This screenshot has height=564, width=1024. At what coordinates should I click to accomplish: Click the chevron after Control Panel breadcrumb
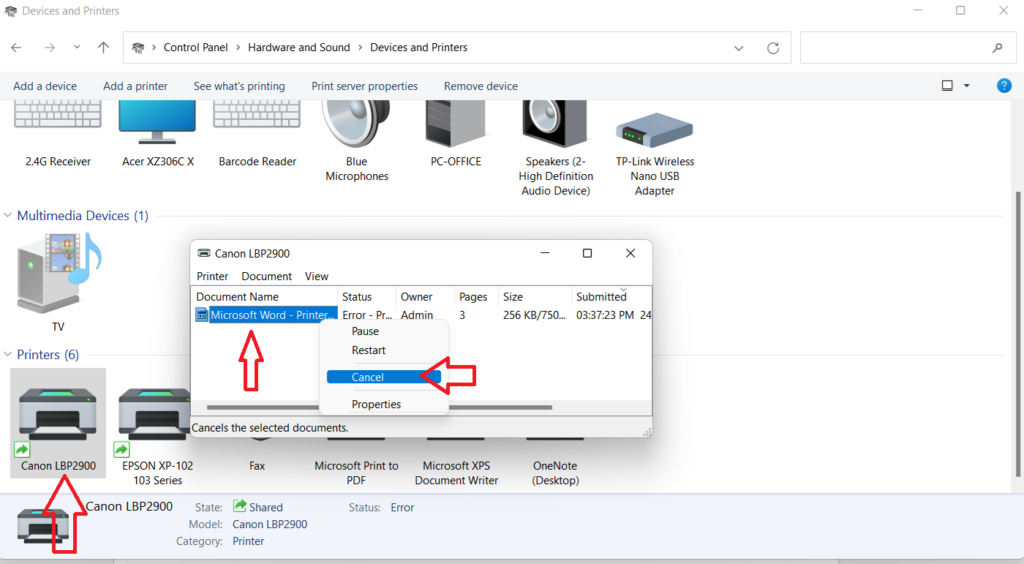tap(238, 48)
